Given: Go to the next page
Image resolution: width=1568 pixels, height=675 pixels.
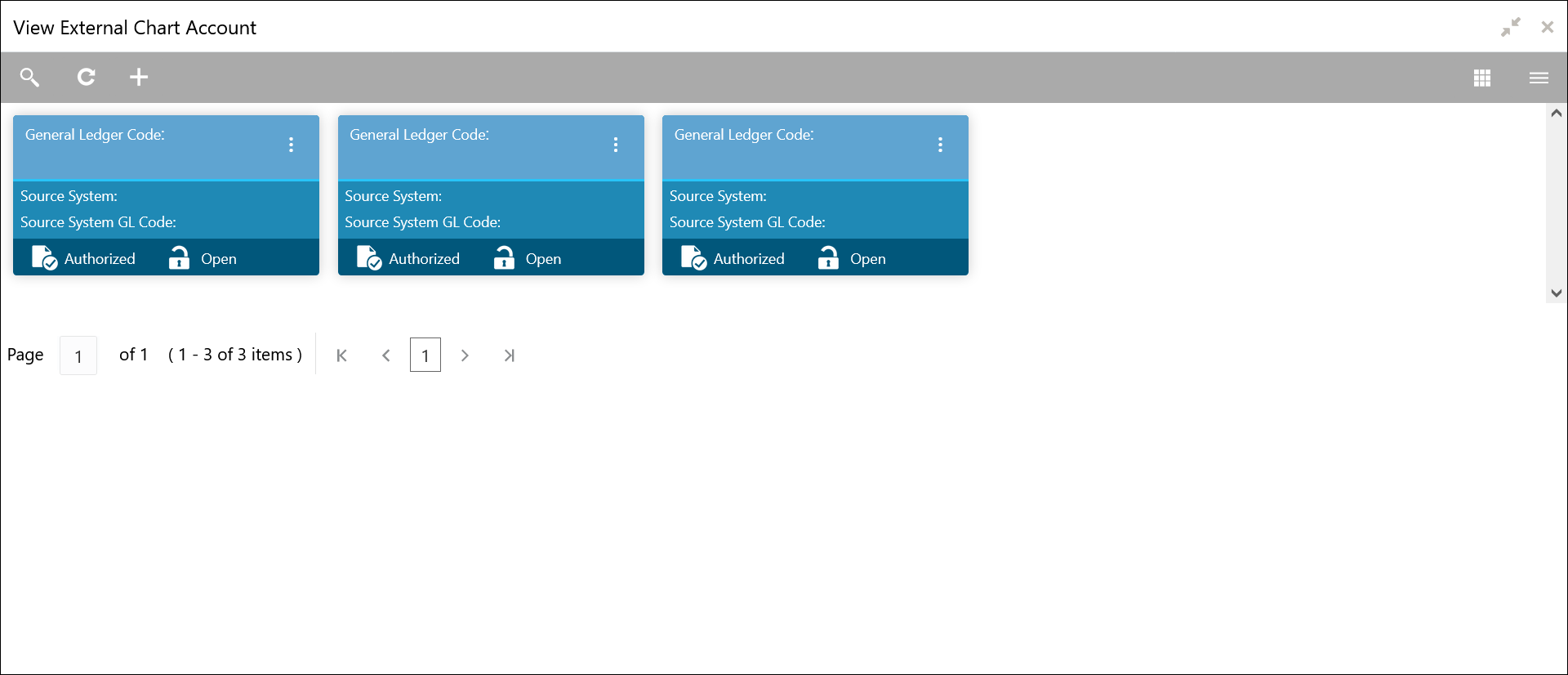Looking at the screenshot, I should [x=465, y=355].
